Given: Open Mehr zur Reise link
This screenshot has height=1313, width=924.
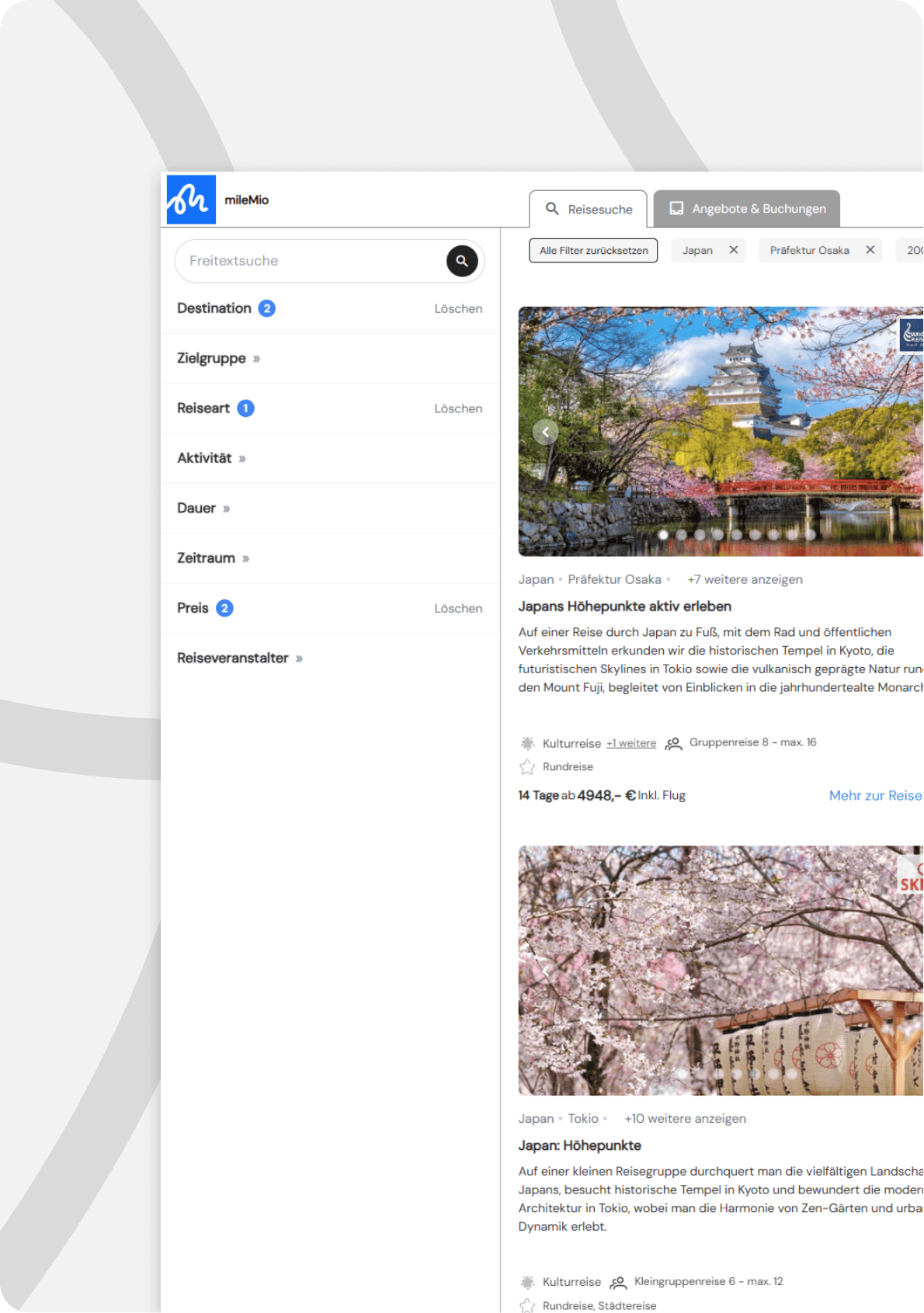Looking at the screenshot, I should (875, 795).
